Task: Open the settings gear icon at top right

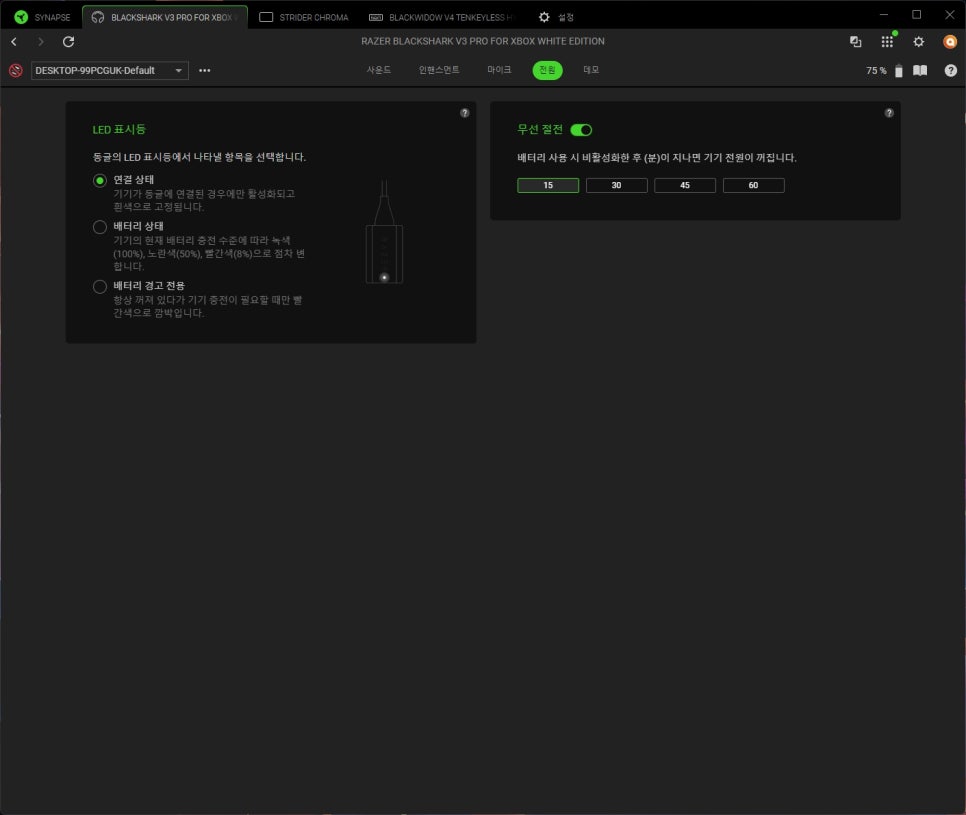Action: tap(918, 42)
